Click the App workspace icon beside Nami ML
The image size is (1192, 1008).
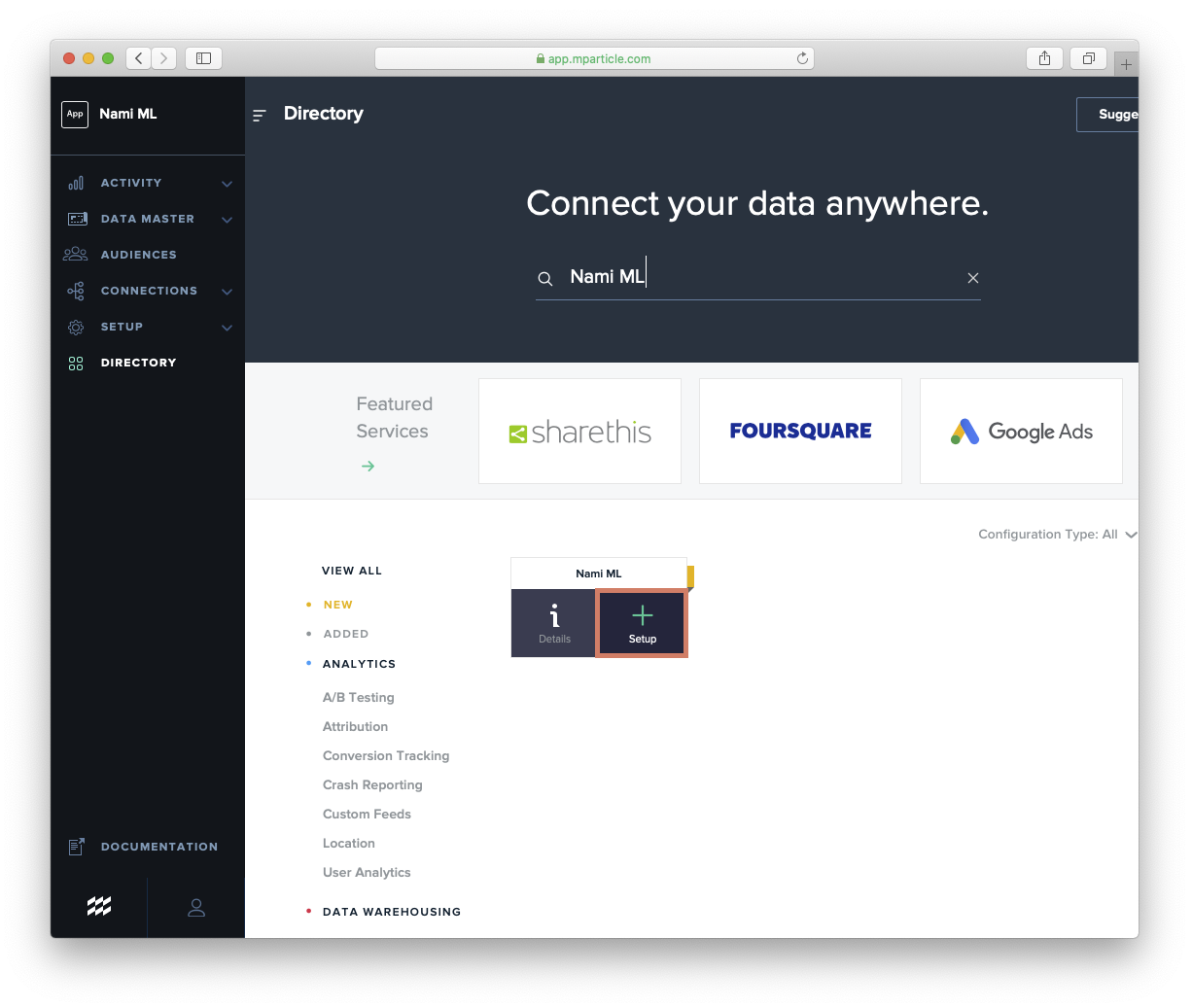click(x=75, y=114)
